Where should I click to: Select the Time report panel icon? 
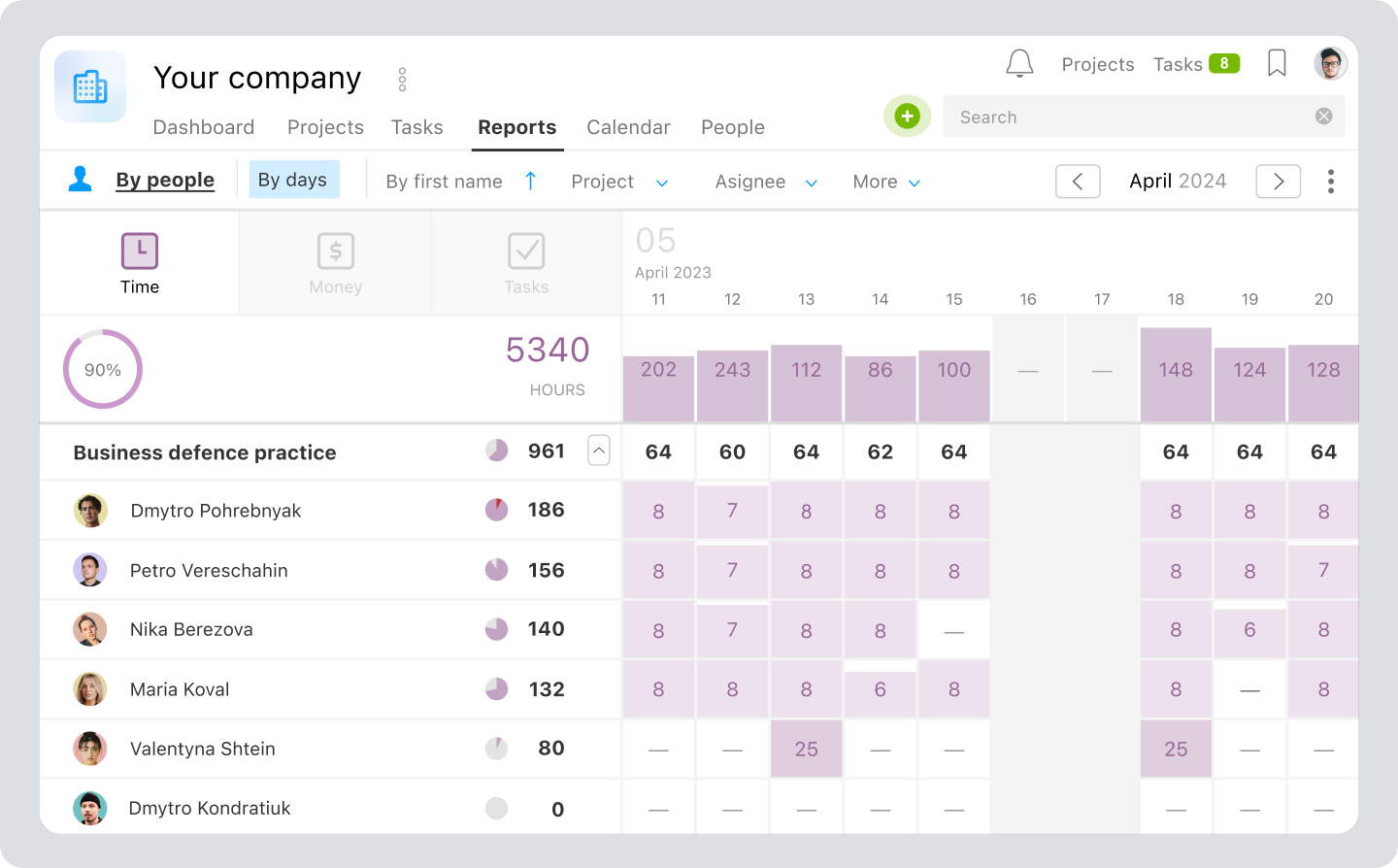(139, 250)
